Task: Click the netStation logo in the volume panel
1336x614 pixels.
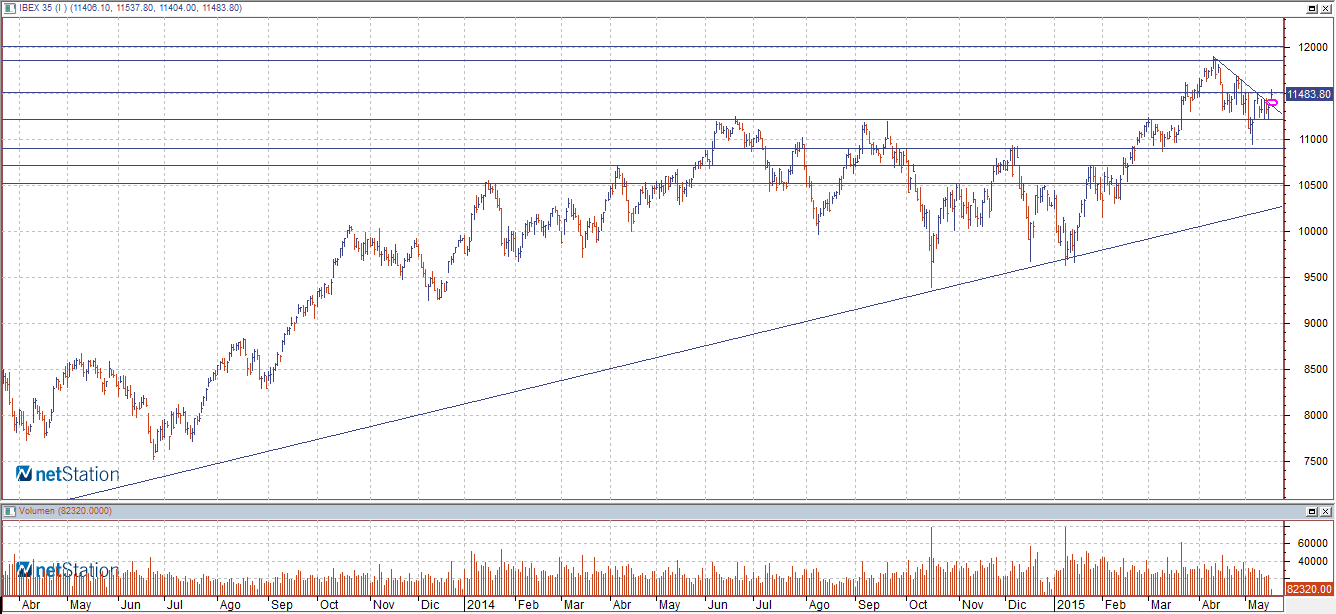Action: coord(68,570)
